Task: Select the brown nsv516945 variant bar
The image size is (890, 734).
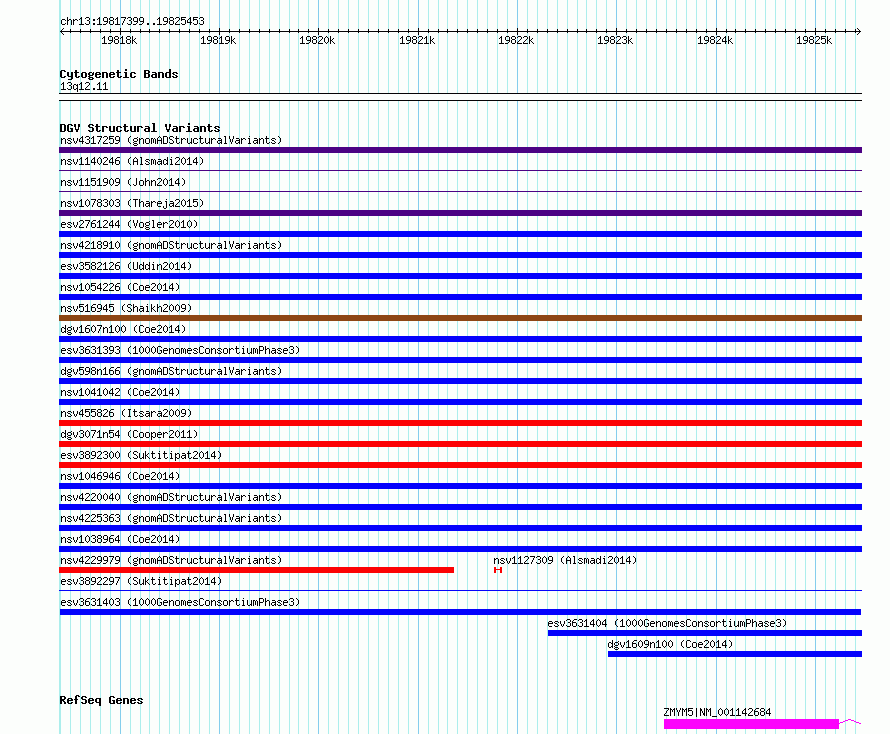Action: [460, 318]
